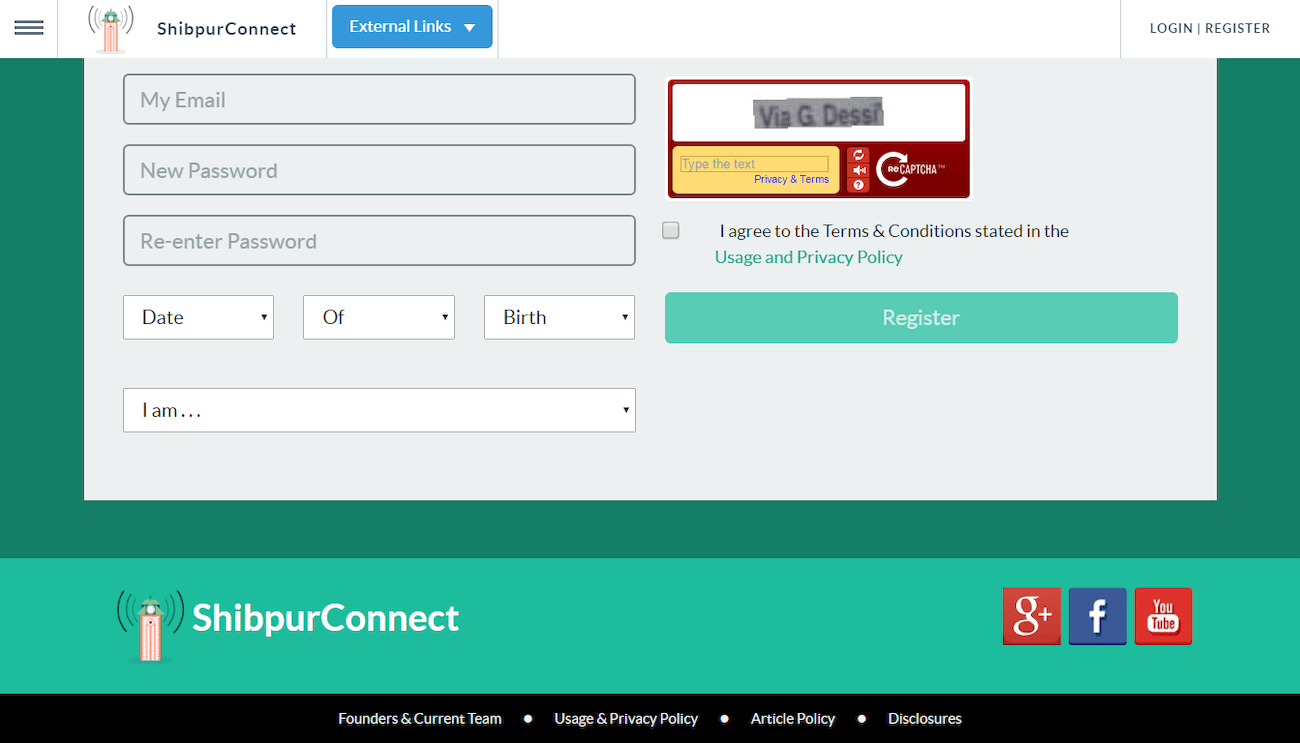Click the LOGIN link in header
The width and height of the screenshot is (1300, 743).
tap(1170, 28)
